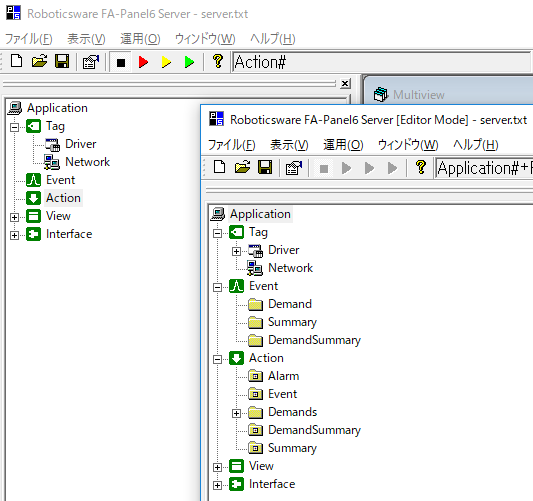This screenshot has width=533, height=501.
Task: Click yellow Play arrow in back window
Action: 167,62
